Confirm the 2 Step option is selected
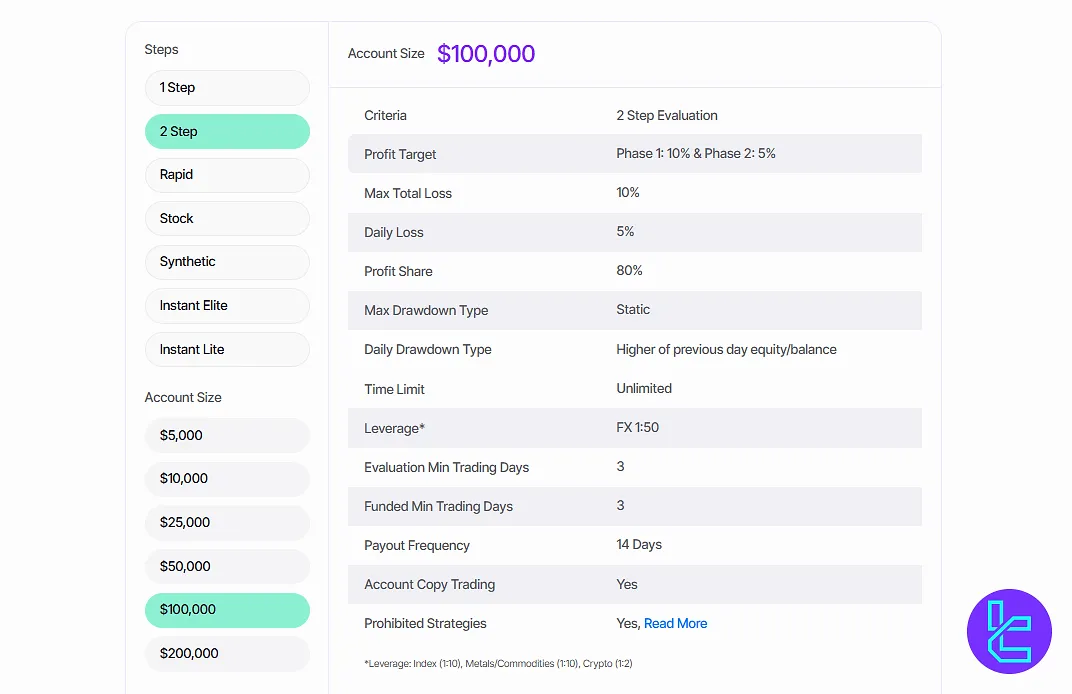 pos(227,131)
